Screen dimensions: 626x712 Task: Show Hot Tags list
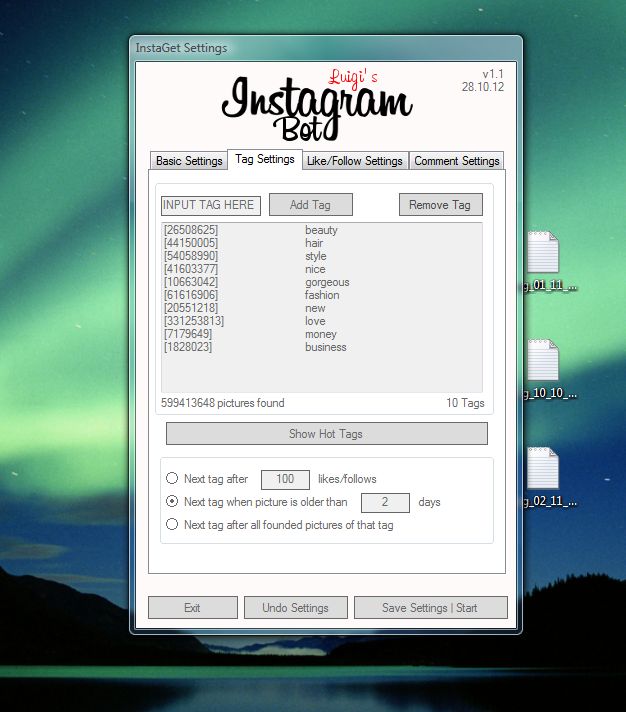pyautogui.click(x=326, y=434)
